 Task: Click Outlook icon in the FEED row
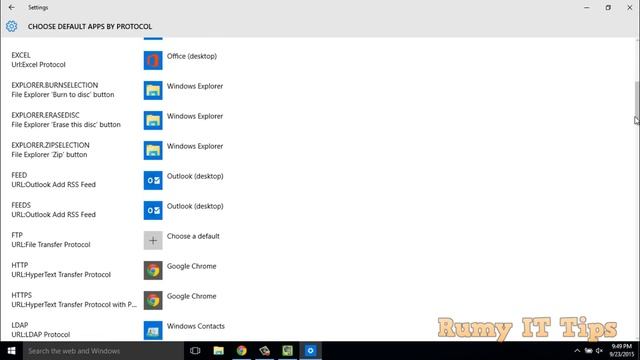153,180
